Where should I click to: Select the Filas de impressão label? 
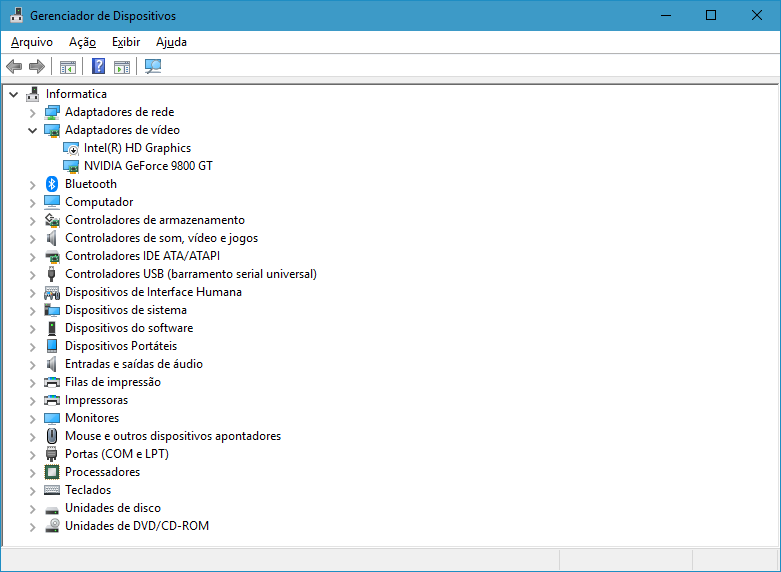[113, 382]
